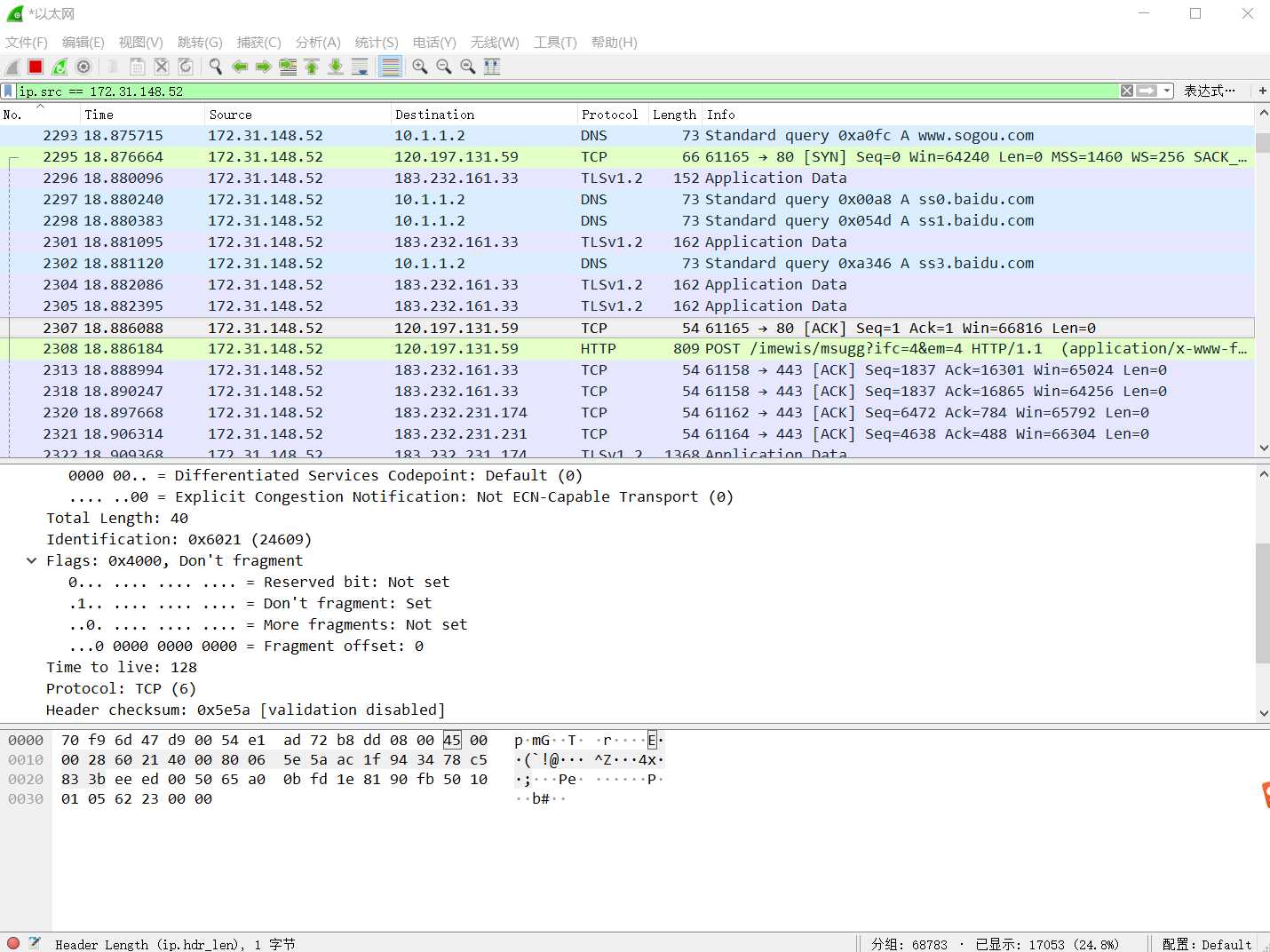Stop the running capture with the red square
The height and width of the screenshot is (952, 1270).
36,67
